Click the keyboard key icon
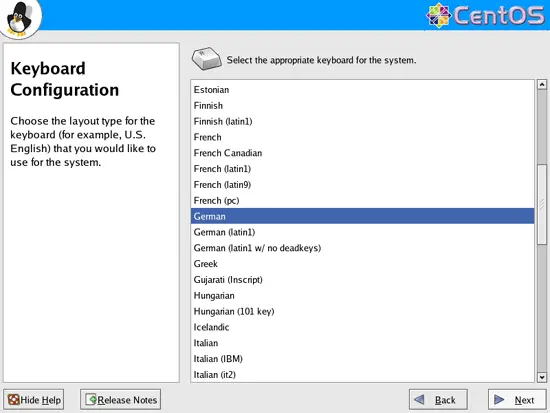The image size is (550, 413). [207, 59]
